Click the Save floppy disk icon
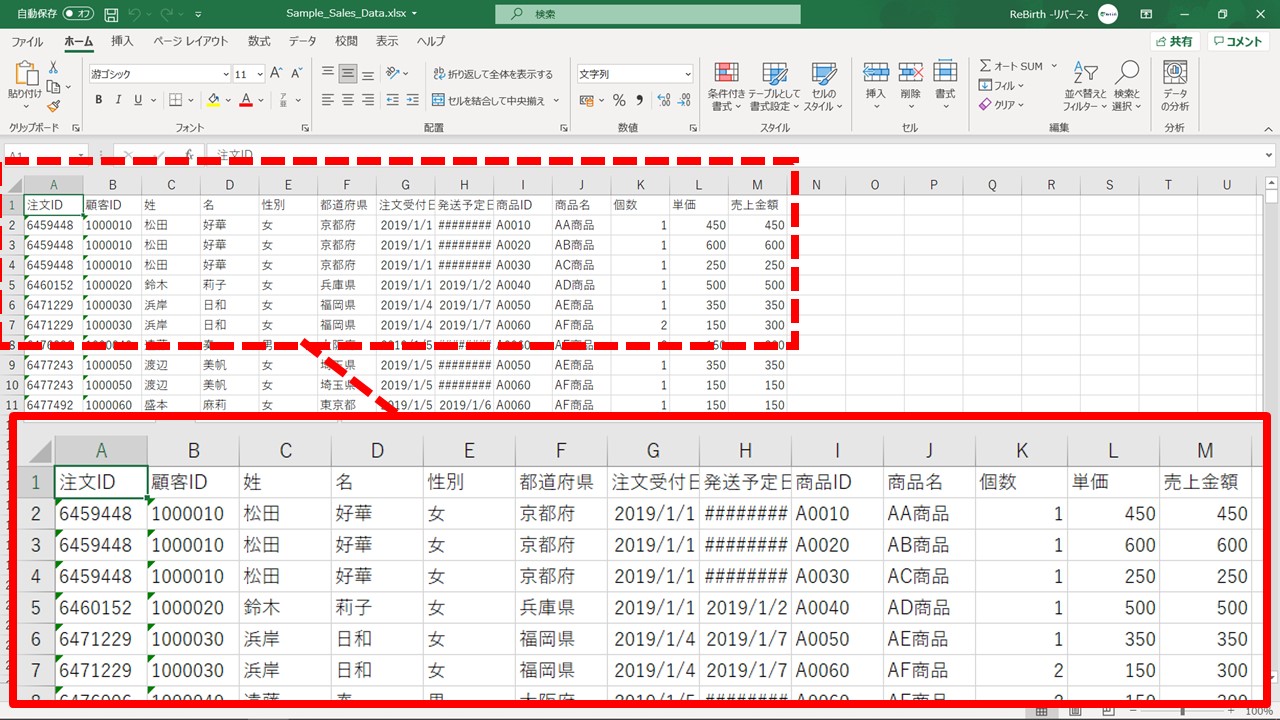Screen dimensions: 1280x720 coord(110,14)
